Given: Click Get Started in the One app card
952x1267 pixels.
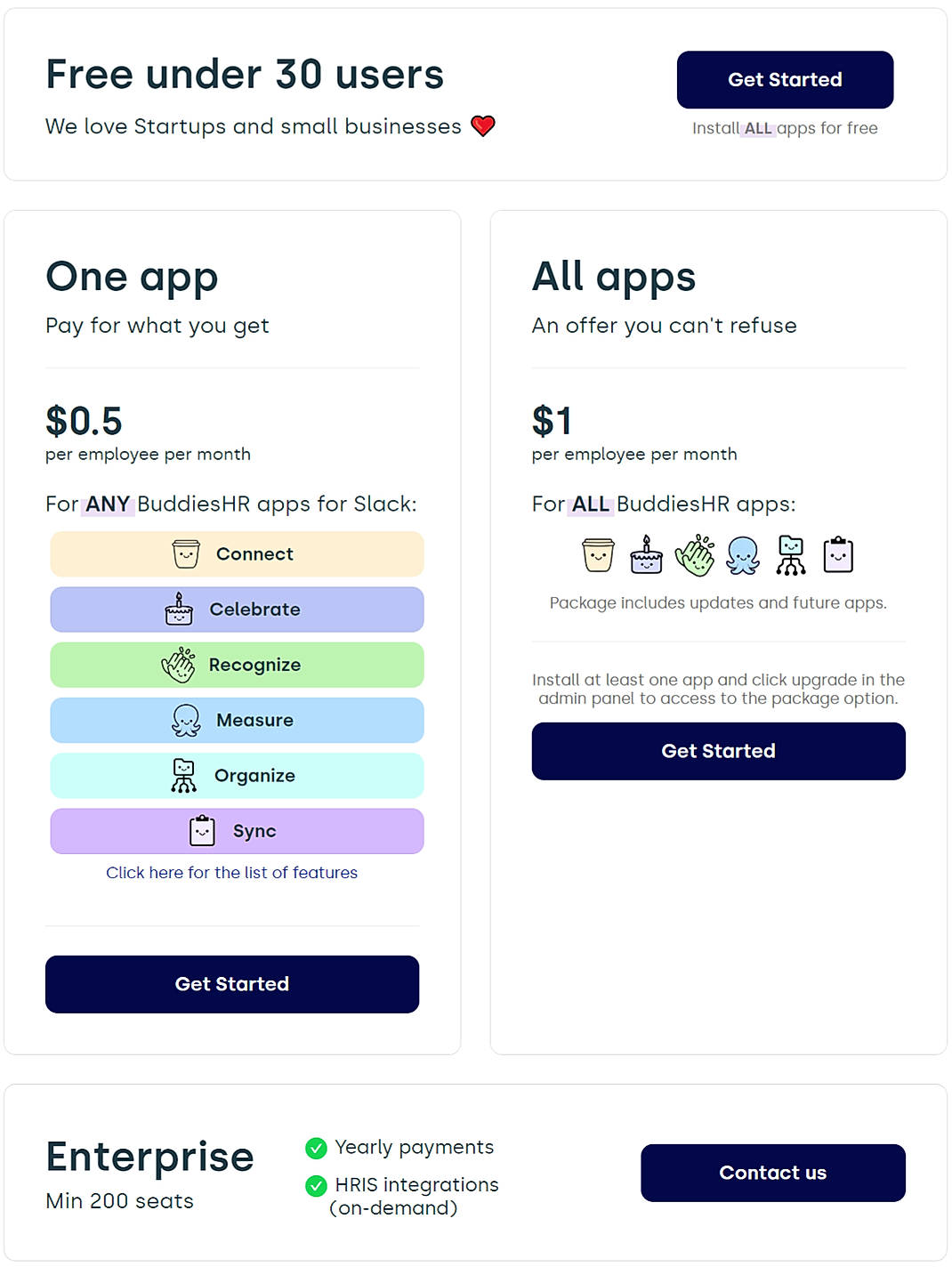Looking at the screenshot, I should click(x=232, y=984).
